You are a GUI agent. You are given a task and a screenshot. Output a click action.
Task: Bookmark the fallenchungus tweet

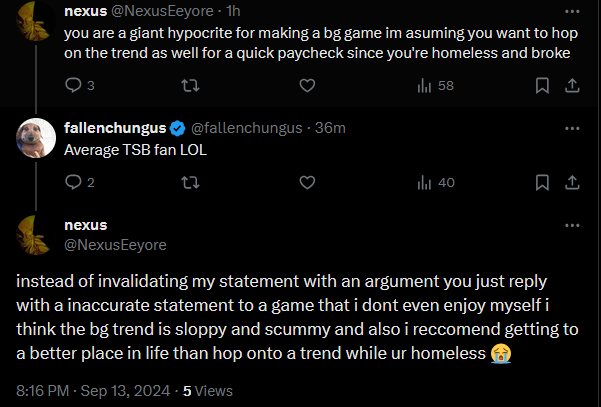(x=542, y=182)
